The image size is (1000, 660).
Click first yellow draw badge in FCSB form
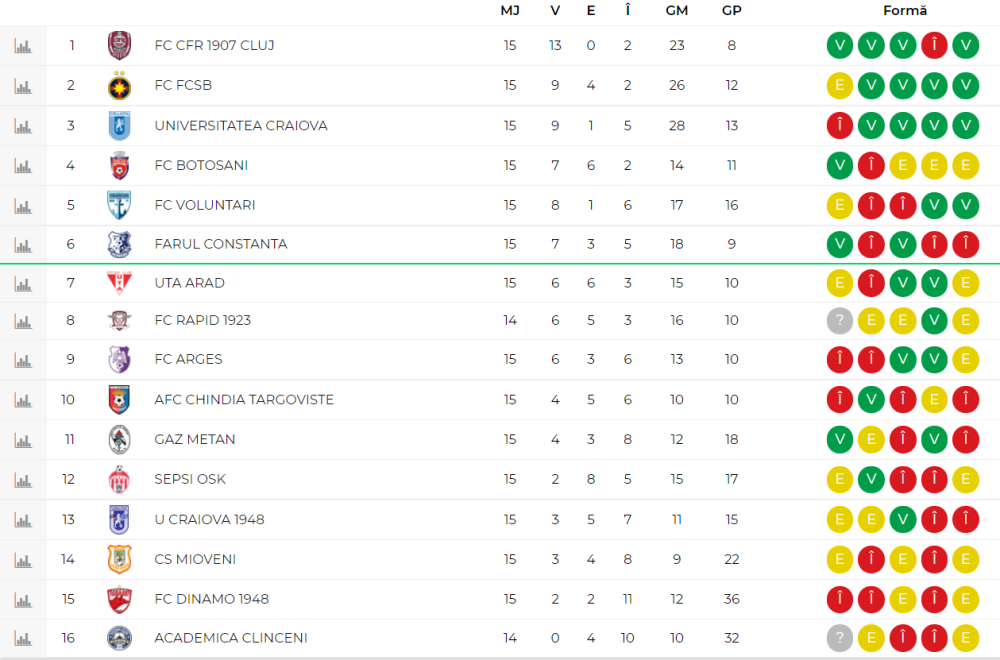click(840, 86)
